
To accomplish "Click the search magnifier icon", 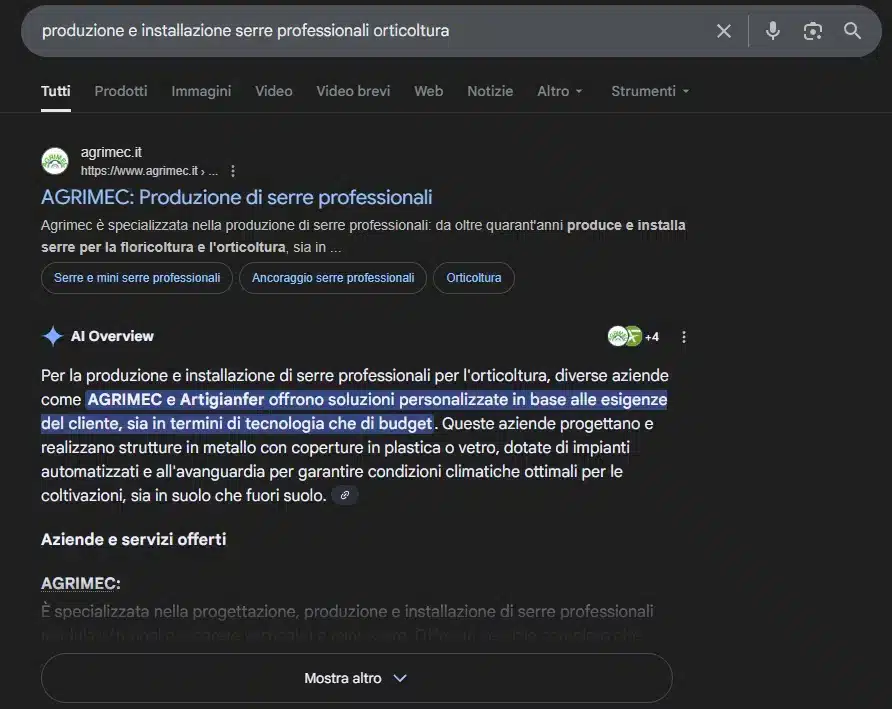I will [852, 30].
